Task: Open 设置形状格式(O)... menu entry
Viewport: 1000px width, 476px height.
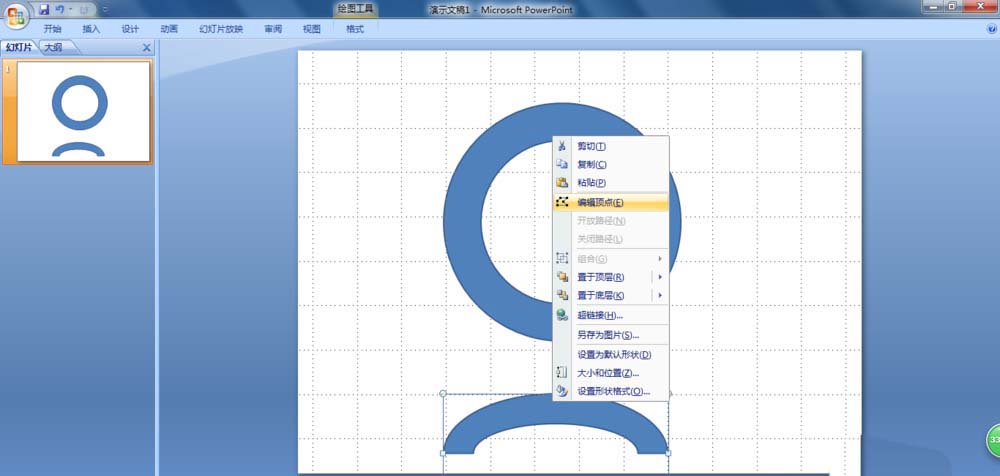Action: pos(610,392)
